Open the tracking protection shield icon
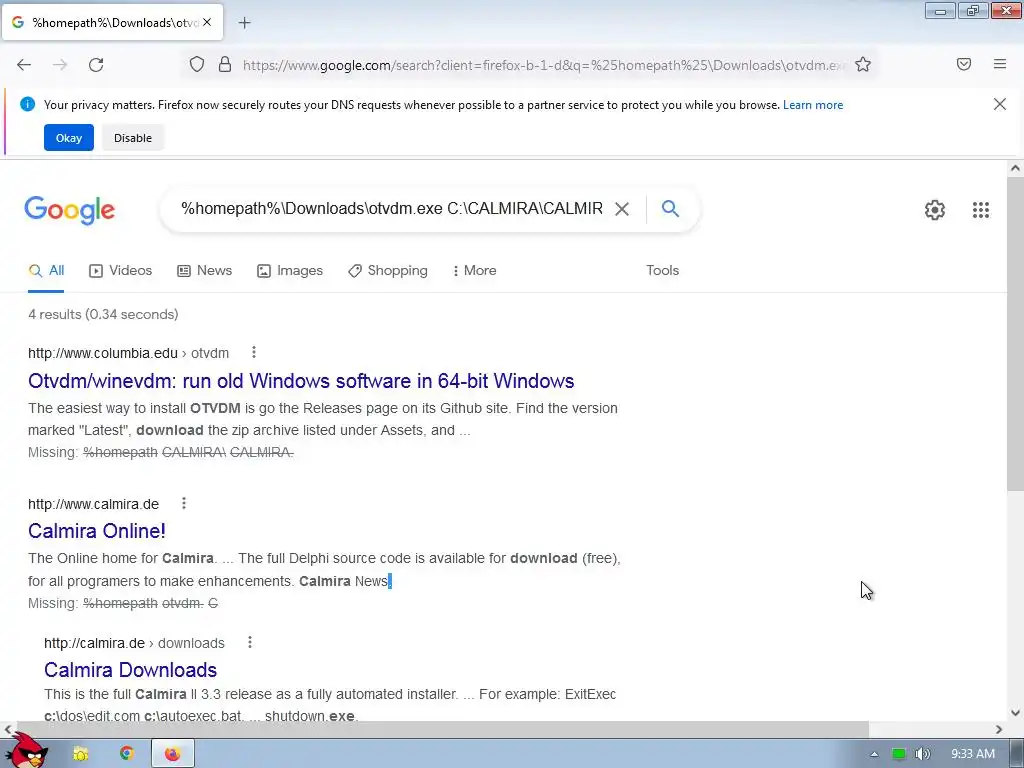Screen dimensions: 1024x768 pos(197,65)
